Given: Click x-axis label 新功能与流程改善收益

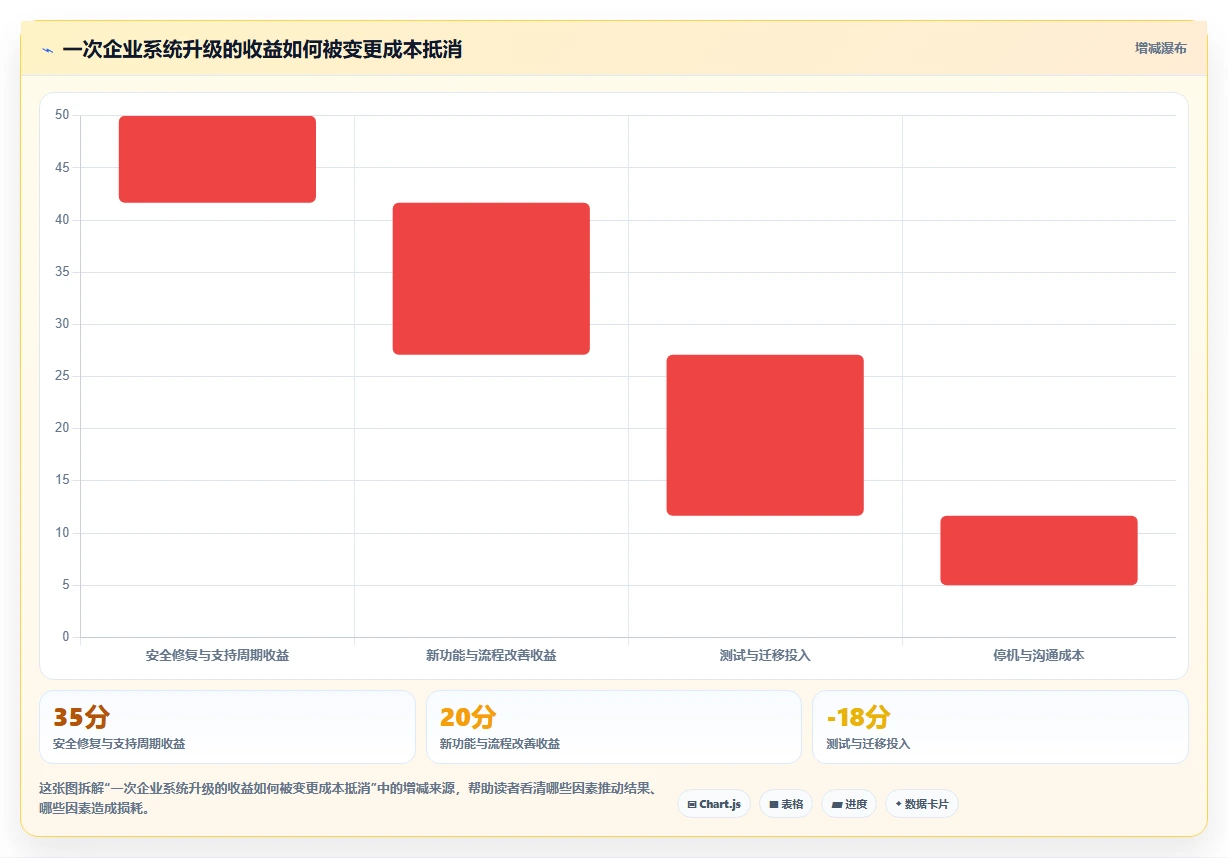Looking at the screenshot, I should tap(491, 656).
